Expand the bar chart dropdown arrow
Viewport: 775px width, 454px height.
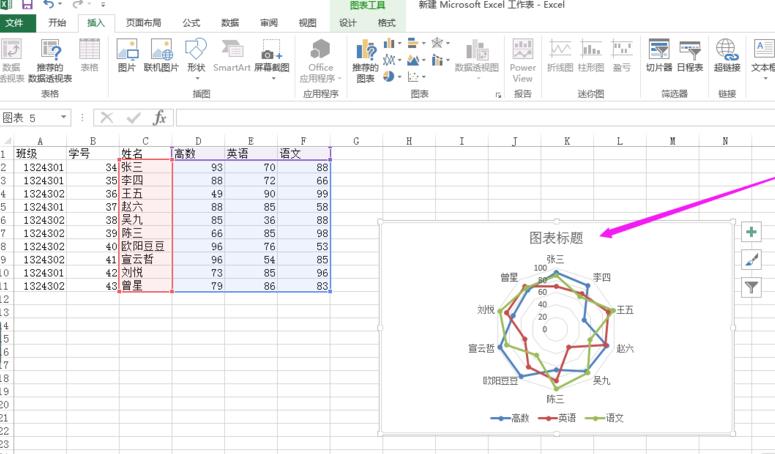[424, 43]
